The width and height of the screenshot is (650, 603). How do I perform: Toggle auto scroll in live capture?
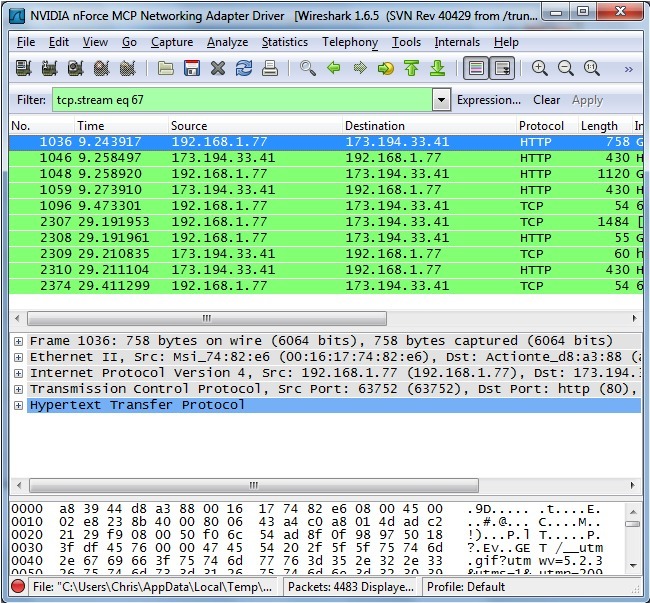coord(502,69)
